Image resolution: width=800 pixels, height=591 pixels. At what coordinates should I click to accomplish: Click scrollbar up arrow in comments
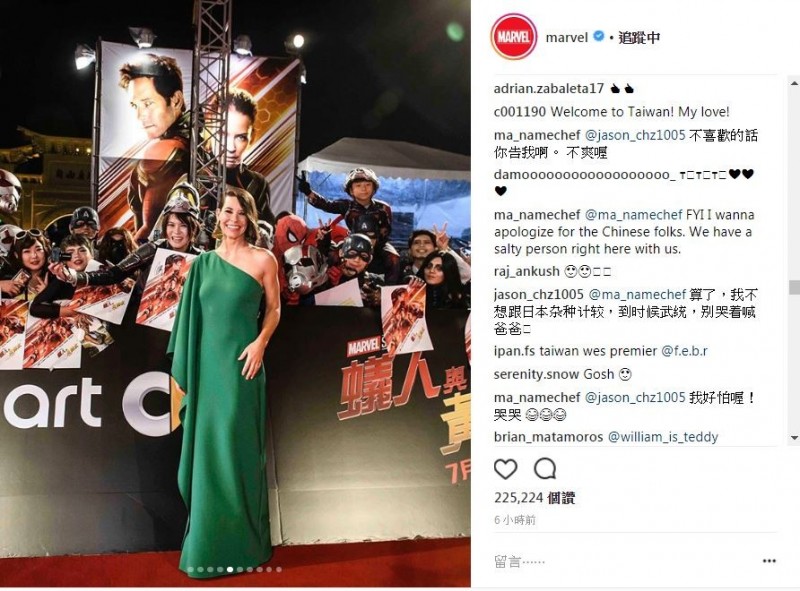click(x=794, y=83)
